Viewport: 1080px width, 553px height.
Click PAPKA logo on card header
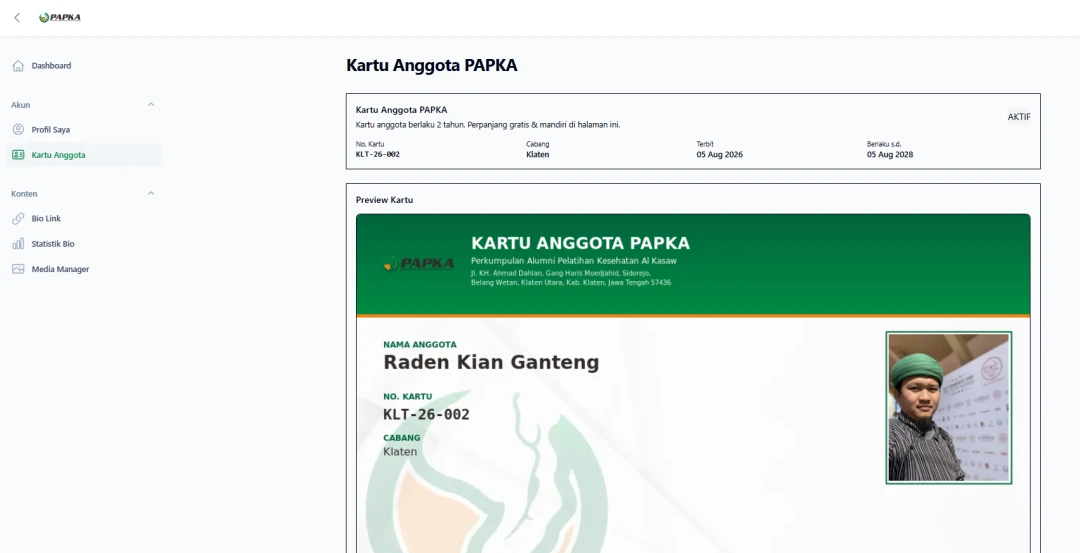pos(418,263)
